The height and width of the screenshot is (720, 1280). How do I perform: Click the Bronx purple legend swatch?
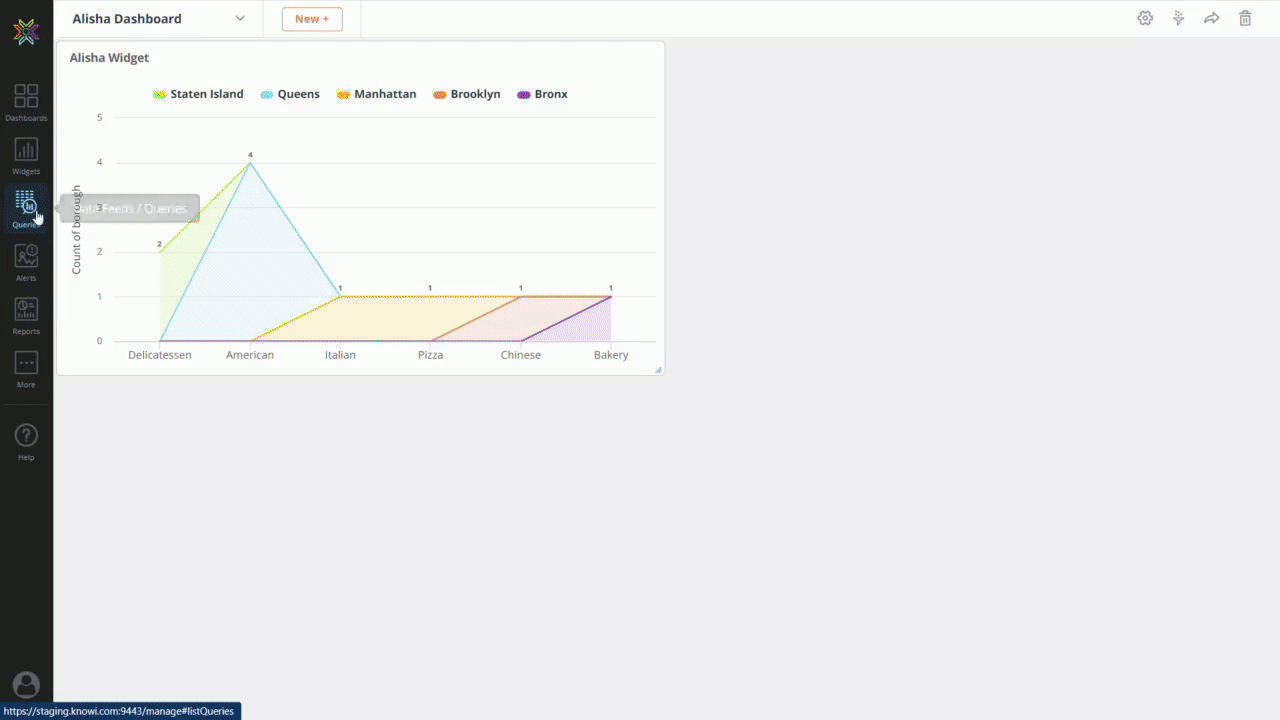(523, 95)
